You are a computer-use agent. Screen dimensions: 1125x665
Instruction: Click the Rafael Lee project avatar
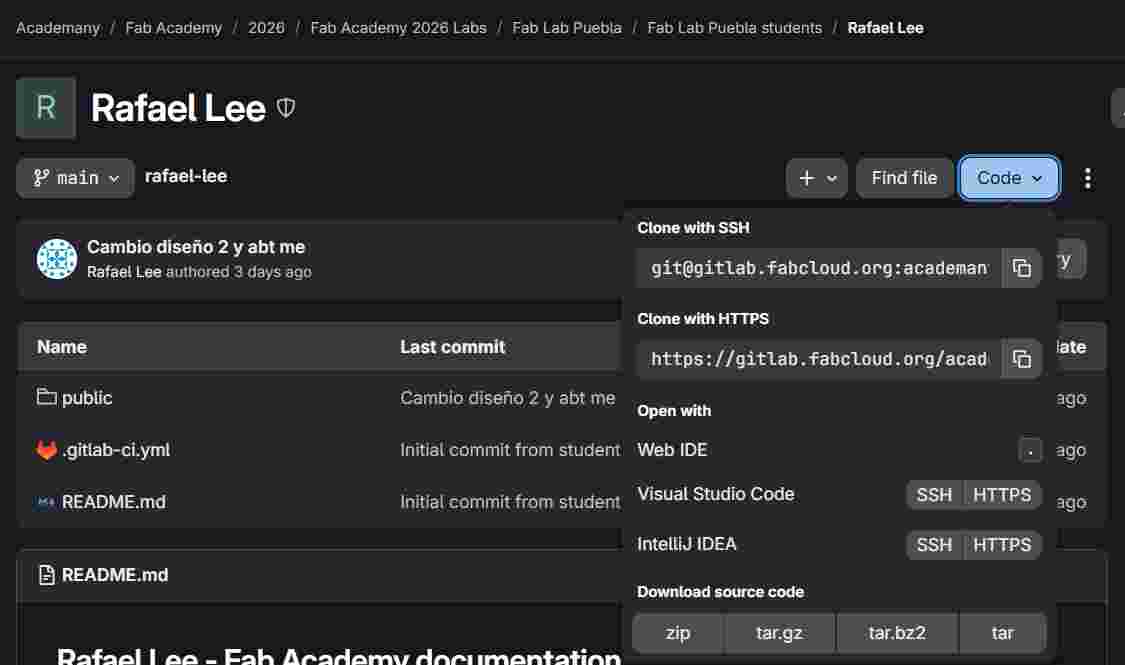(46, 108)
